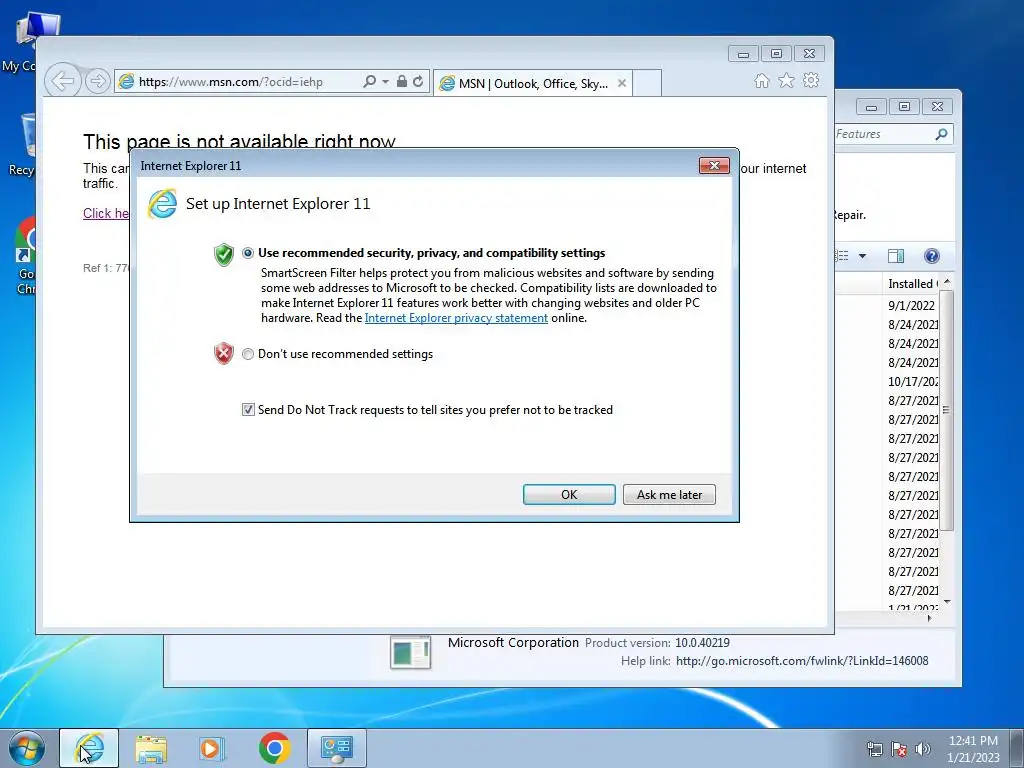Maximize the Programs and Features window

[904, 106]
